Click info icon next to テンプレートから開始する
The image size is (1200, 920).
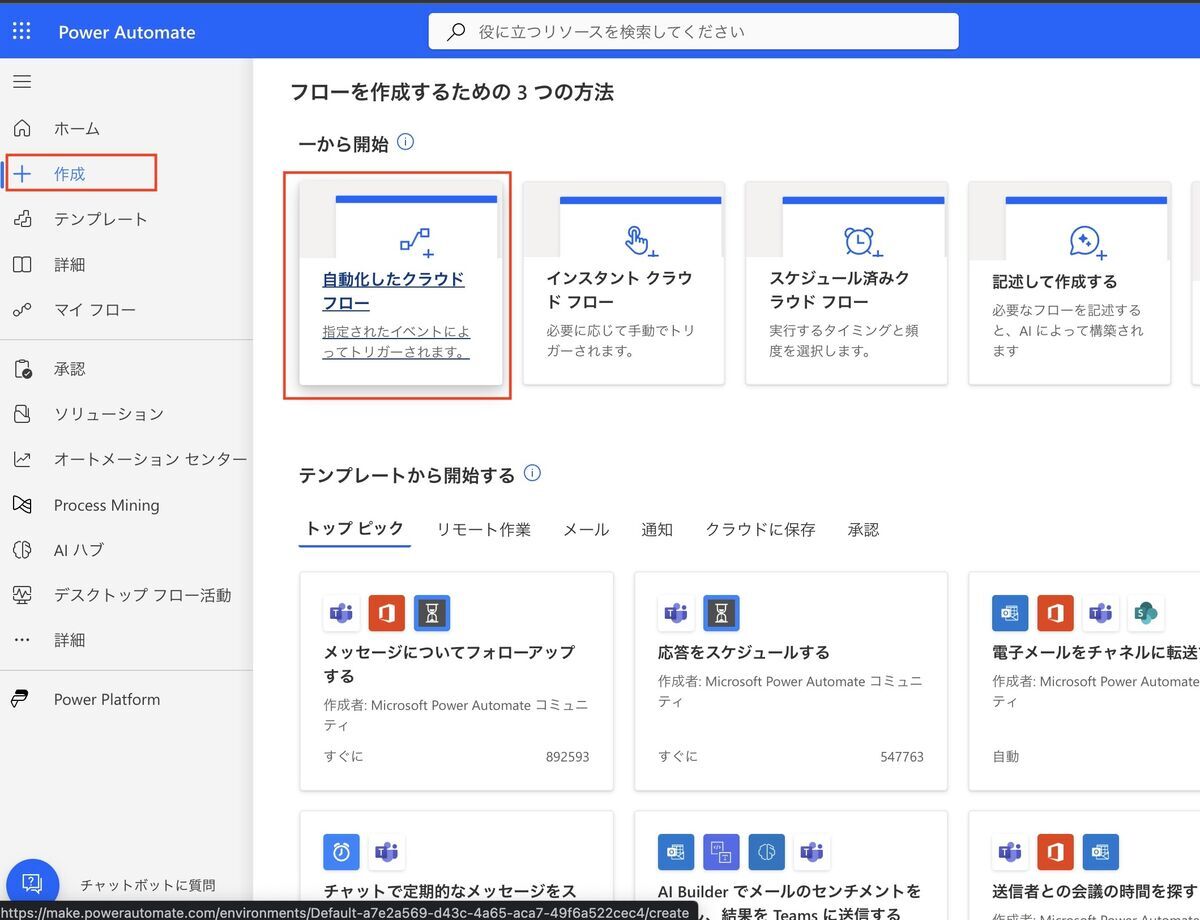tap(532, 473)
